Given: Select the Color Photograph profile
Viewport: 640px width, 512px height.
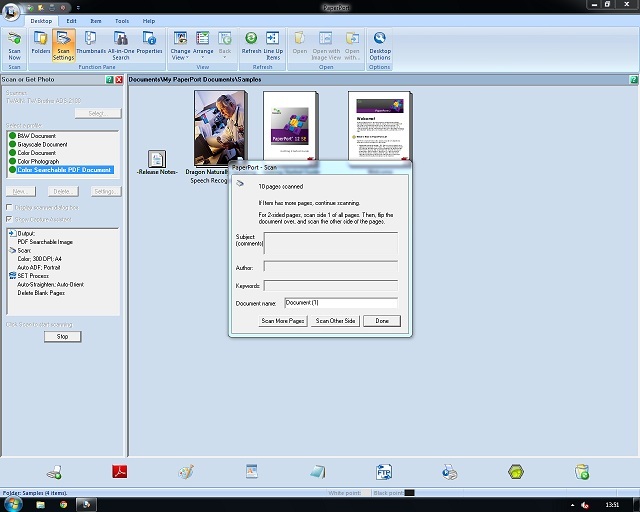Looking at the screenshot, I should [x=38, y=161].
